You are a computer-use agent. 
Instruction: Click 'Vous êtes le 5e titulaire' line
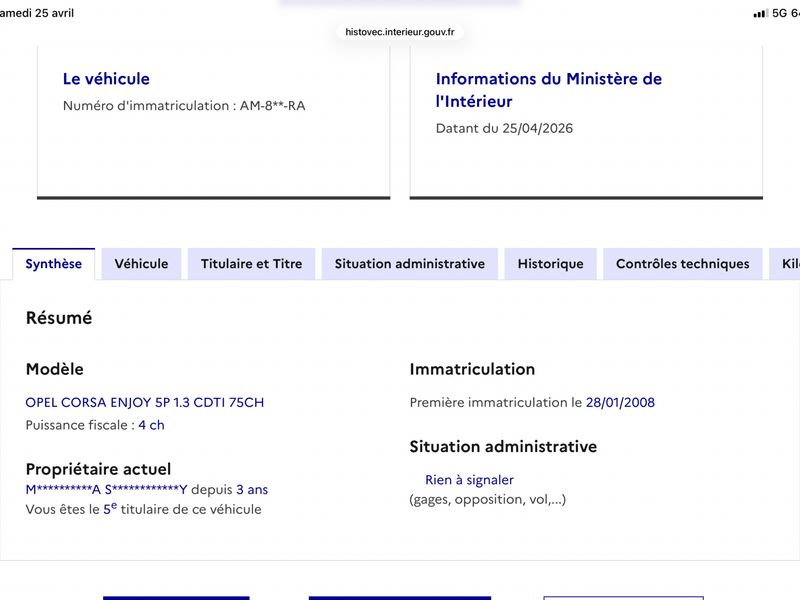[143, 509]
